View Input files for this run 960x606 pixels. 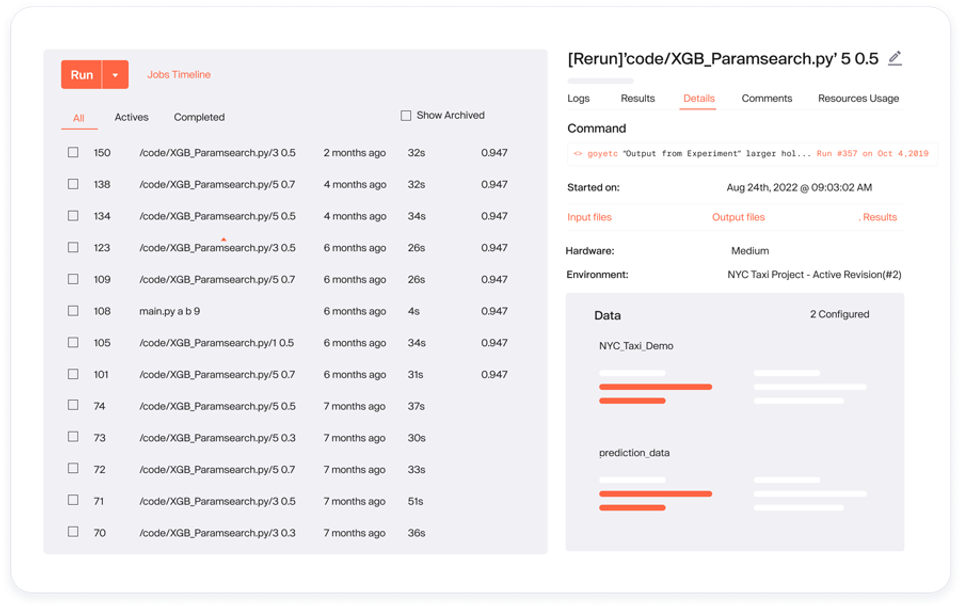pyautogui.click(x=590, y=216)
